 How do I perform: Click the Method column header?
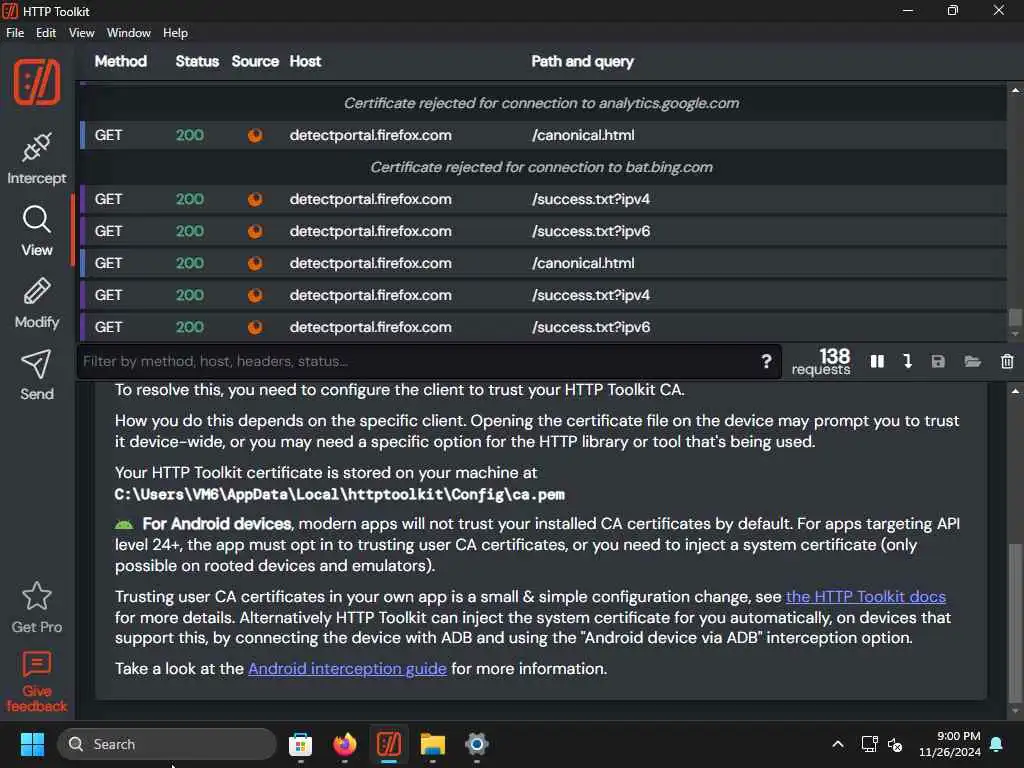pos(121,61)
